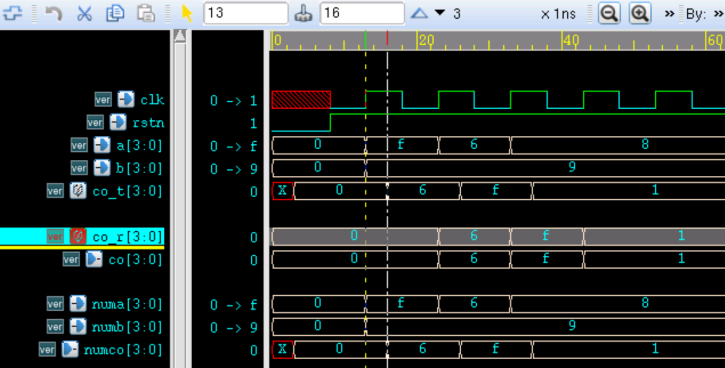Click the leftmost toolbar link icon
Image resolution: width=725 pixels, height=368 pixels.
click(12, 13)
